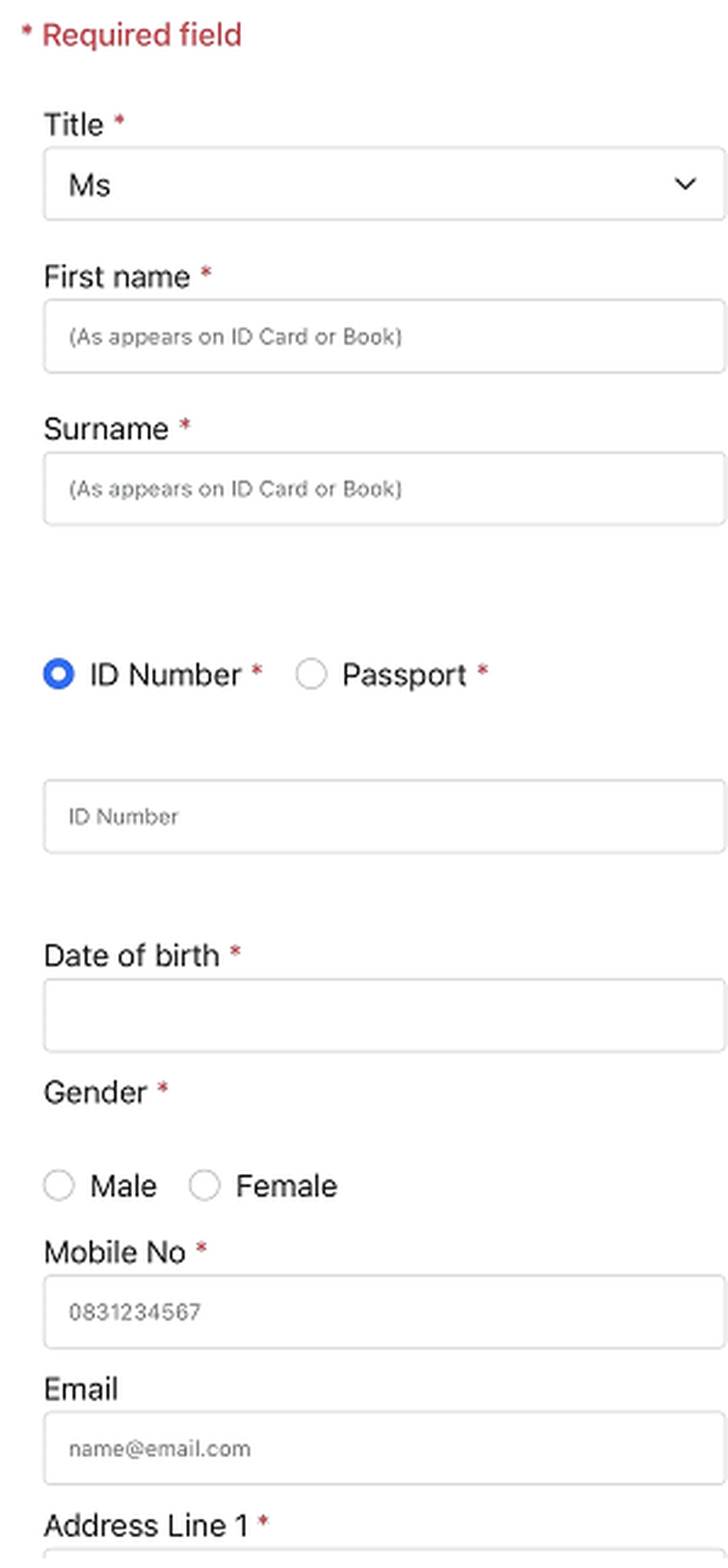Focus the First name input field
This screenshot has width=728, height=1568.
click(384, 337)
